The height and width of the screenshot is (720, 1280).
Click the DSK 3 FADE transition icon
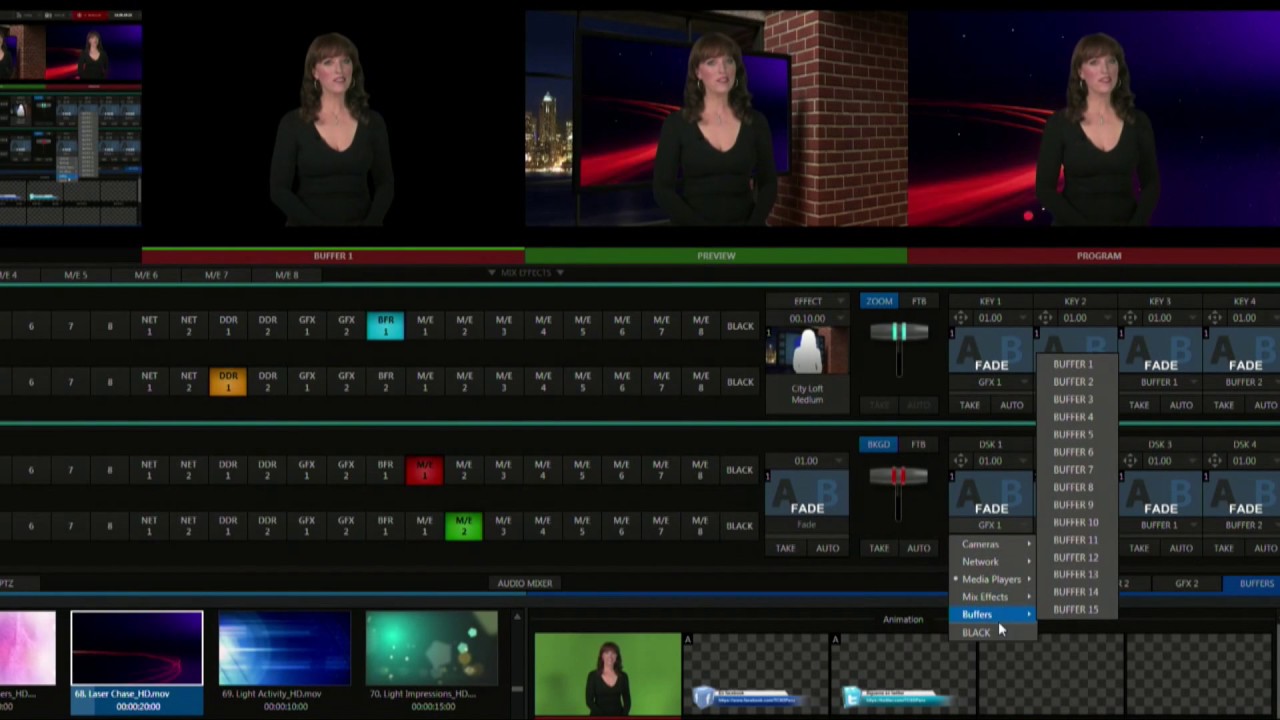pyautogui.click(x=1160, y=495)
